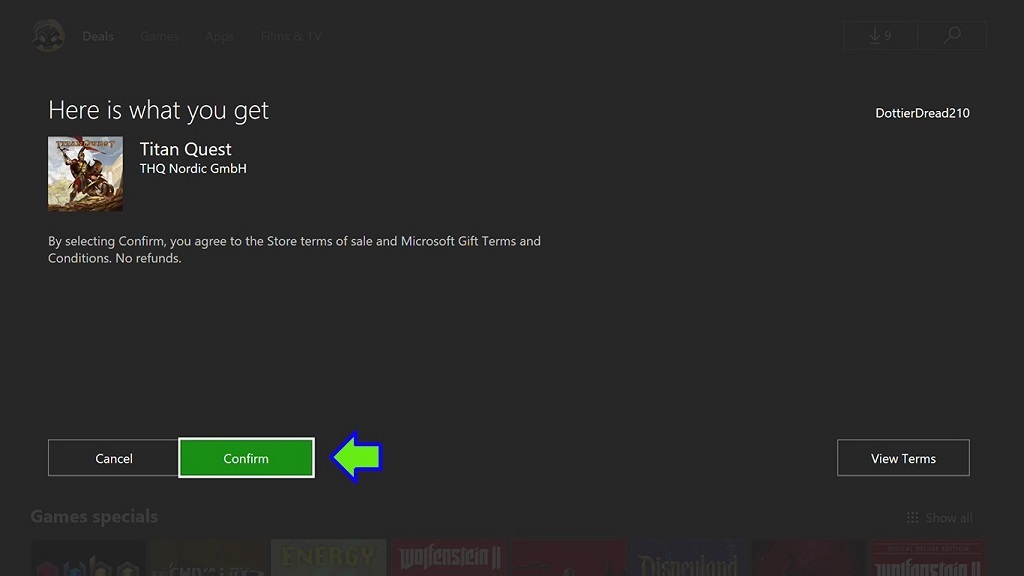1024x576 pixels.
Task: Open the Films & TV tab
Action: [291, 37]
